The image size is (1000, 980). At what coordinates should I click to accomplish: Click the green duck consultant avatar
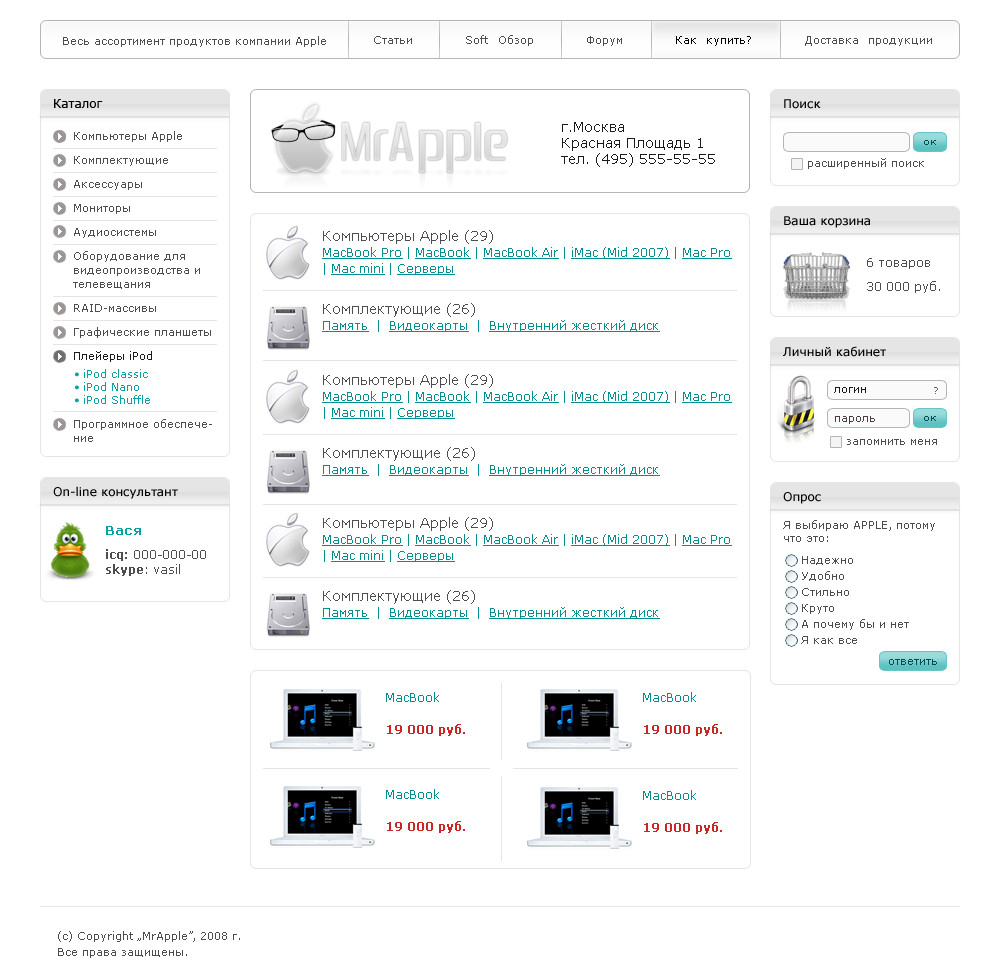point(70,551)
